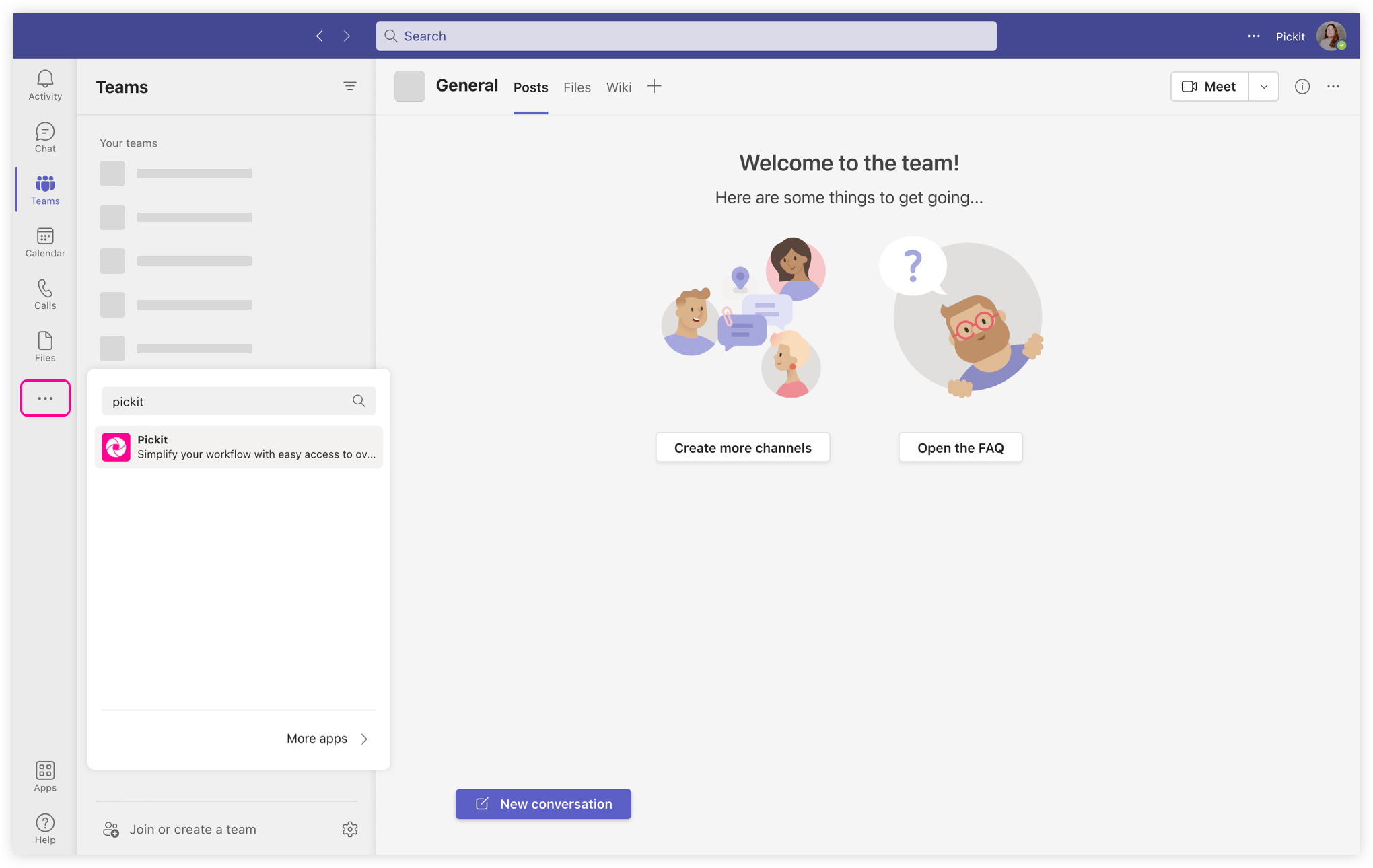Screen dimensions: 1373x868
Task: Open Pickit app from search results
Action: (239, 447)
